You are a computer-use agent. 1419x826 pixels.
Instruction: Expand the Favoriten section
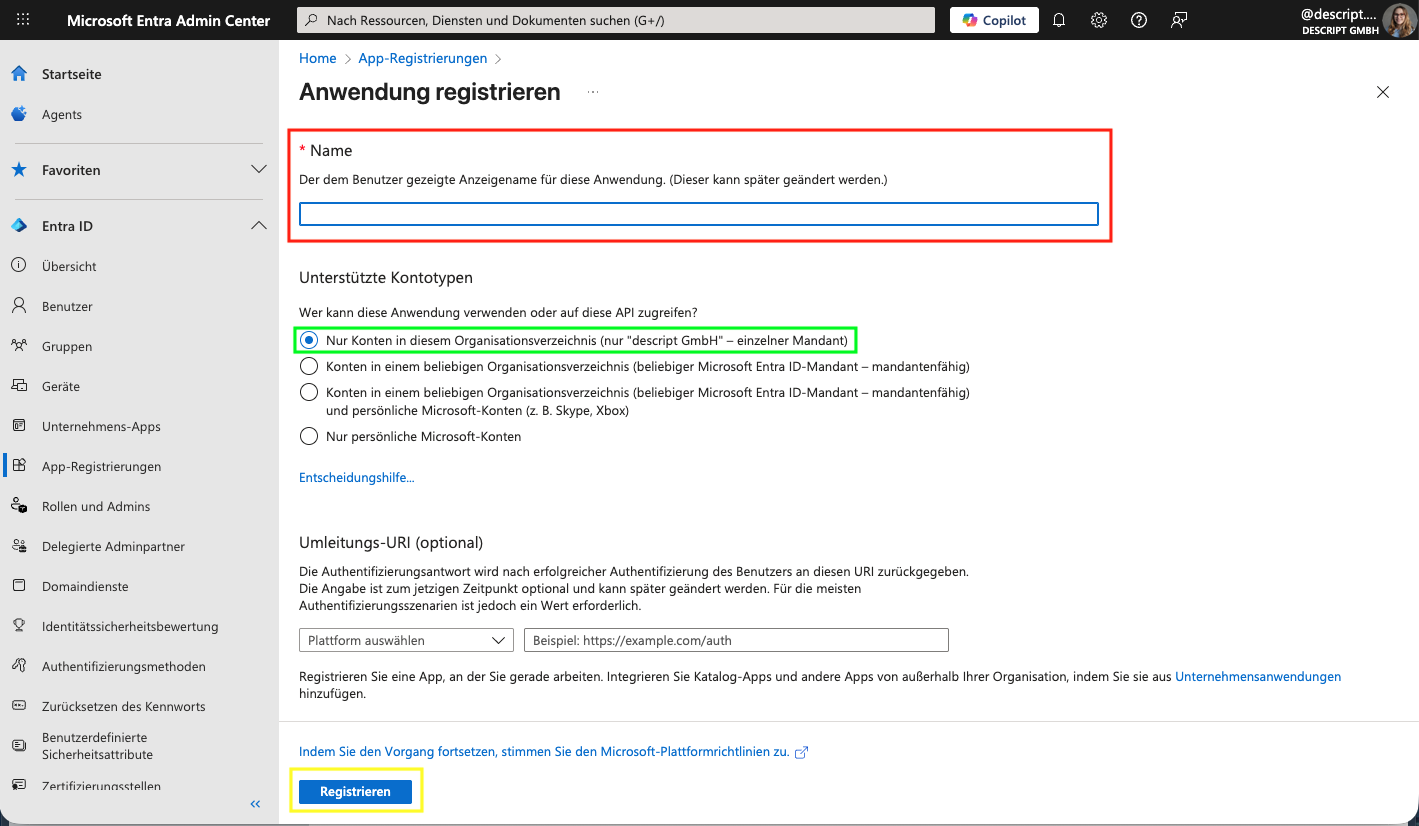(258, 170)
